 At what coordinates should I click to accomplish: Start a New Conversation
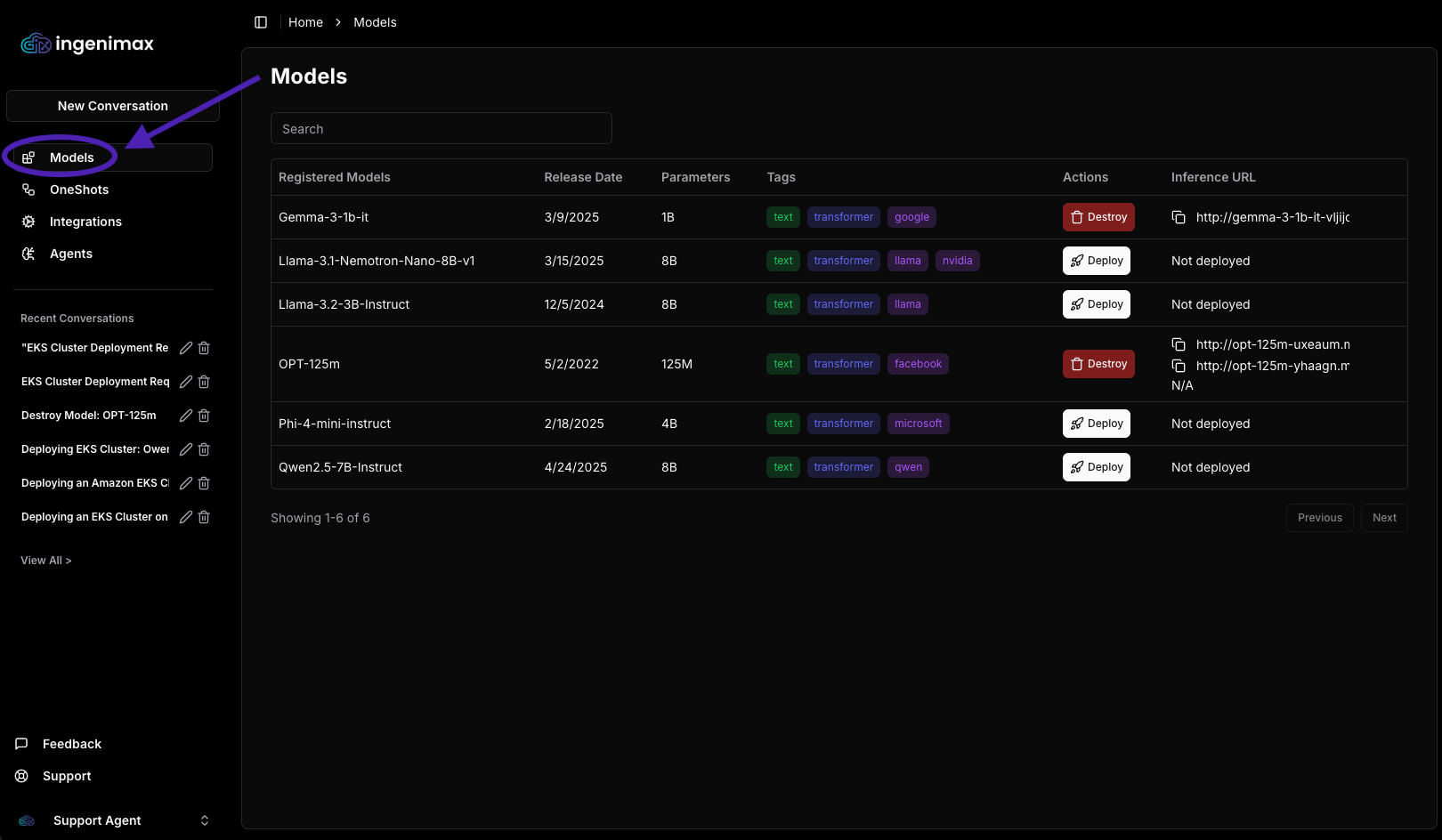[x=113, y=106]
